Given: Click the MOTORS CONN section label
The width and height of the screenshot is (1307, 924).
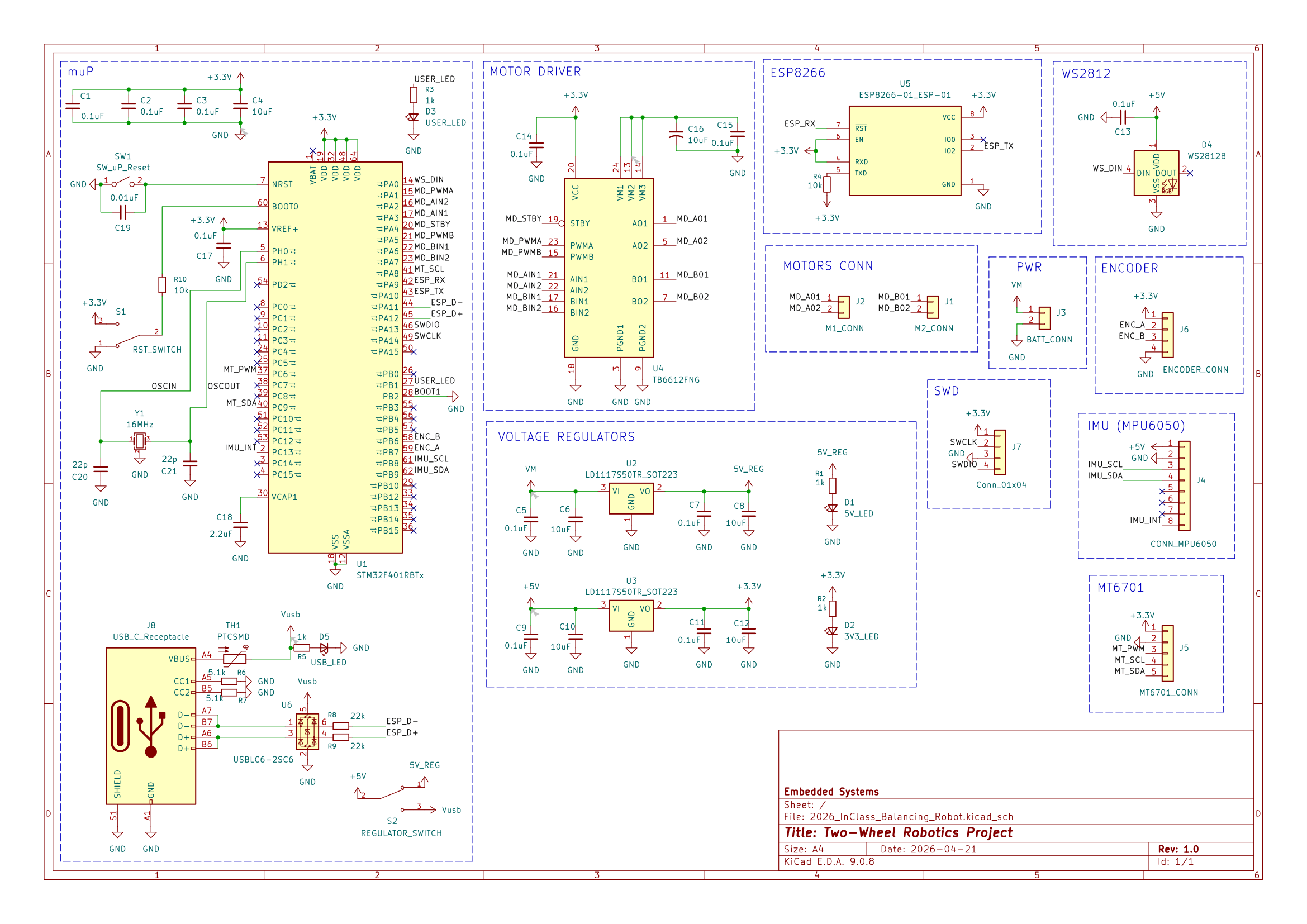Looking at the screenshot, I should pyautogui.click(x=828, y=266).
